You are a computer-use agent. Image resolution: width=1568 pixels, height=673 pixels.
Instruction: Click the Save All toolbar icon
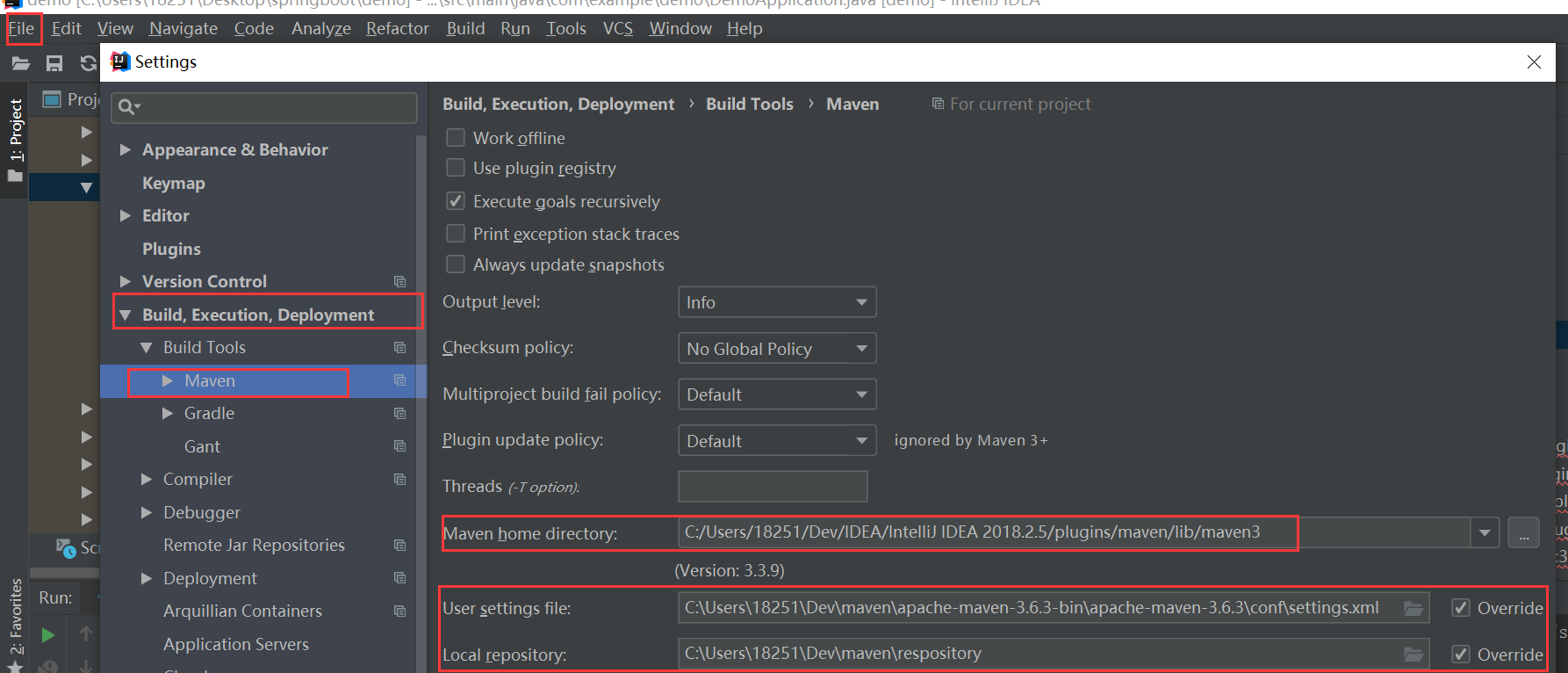tap(54, 63)
